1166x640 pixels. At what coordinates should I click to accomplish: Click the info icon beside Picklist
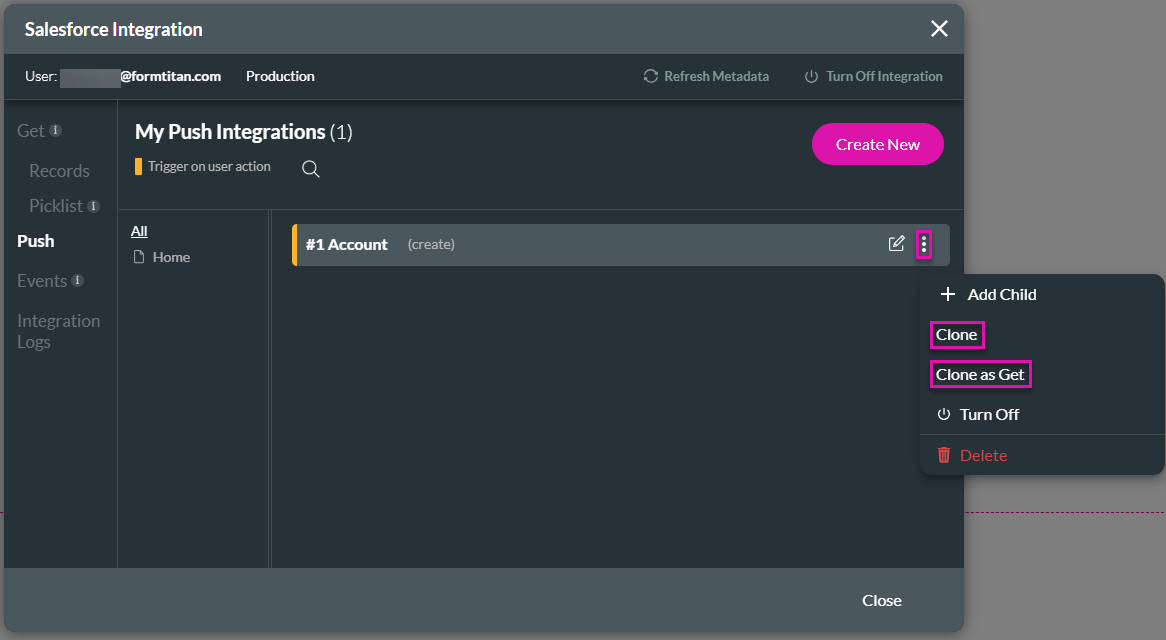[x=93, y=206]
